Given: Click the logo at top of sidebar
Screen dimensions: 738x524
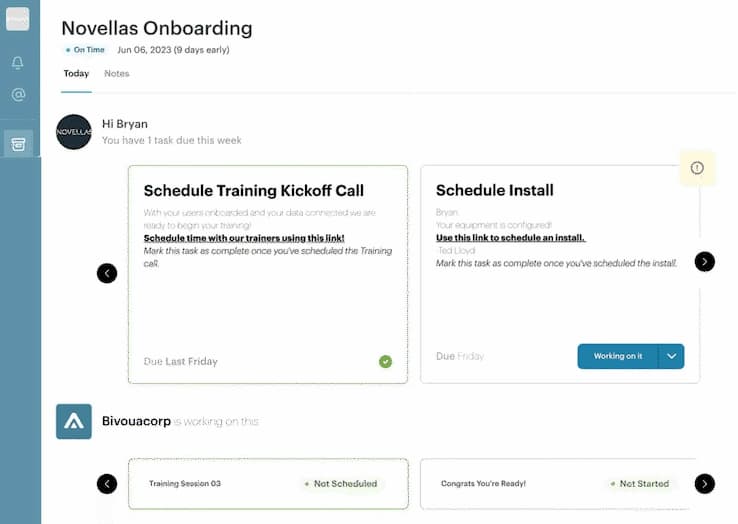Looking at the screenshot, I should click(18, 19).
